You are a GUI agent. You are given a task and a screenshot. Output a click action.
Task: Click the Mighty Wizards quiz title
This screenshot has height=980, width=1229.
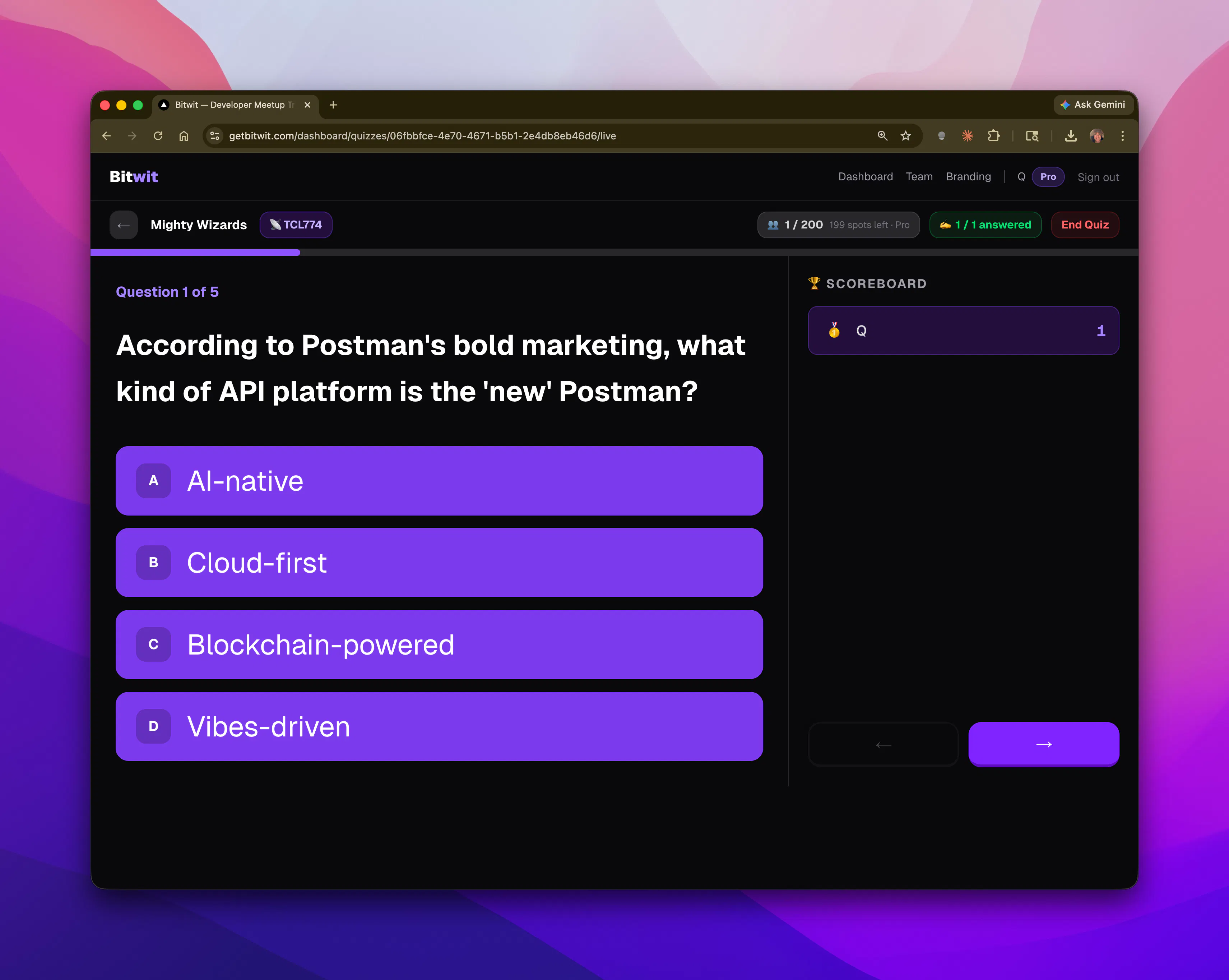point(198,225)
